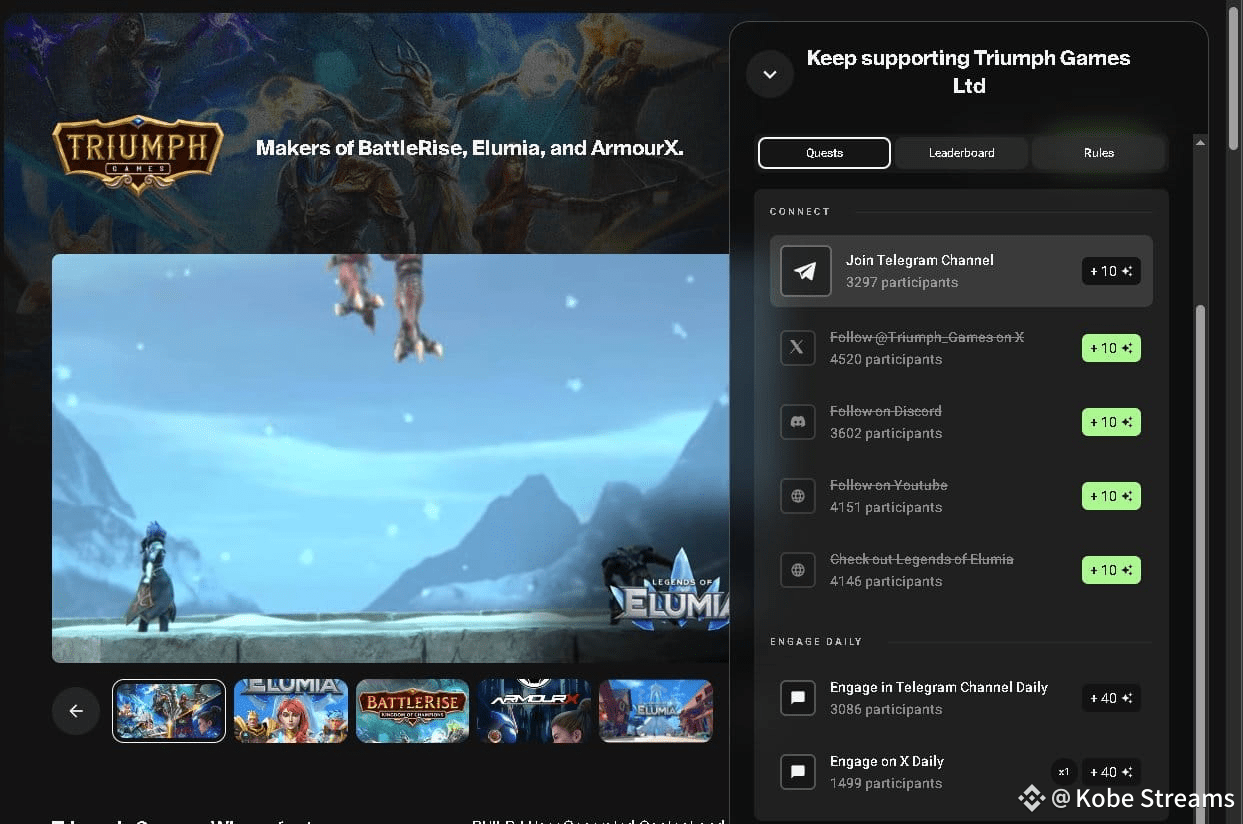Image resolution: width=1243 pixels, height=824 pixels.
Task: Click the 'CONNECT' section heading
Action: [800, 212]
